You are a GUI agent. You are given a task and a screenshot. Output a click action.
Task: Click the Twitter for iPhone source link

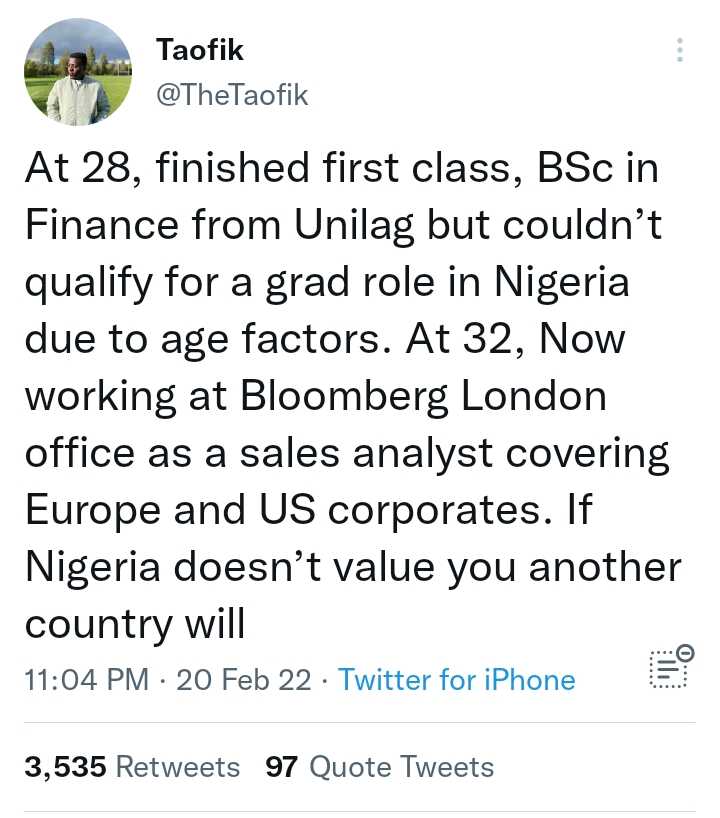457,680
